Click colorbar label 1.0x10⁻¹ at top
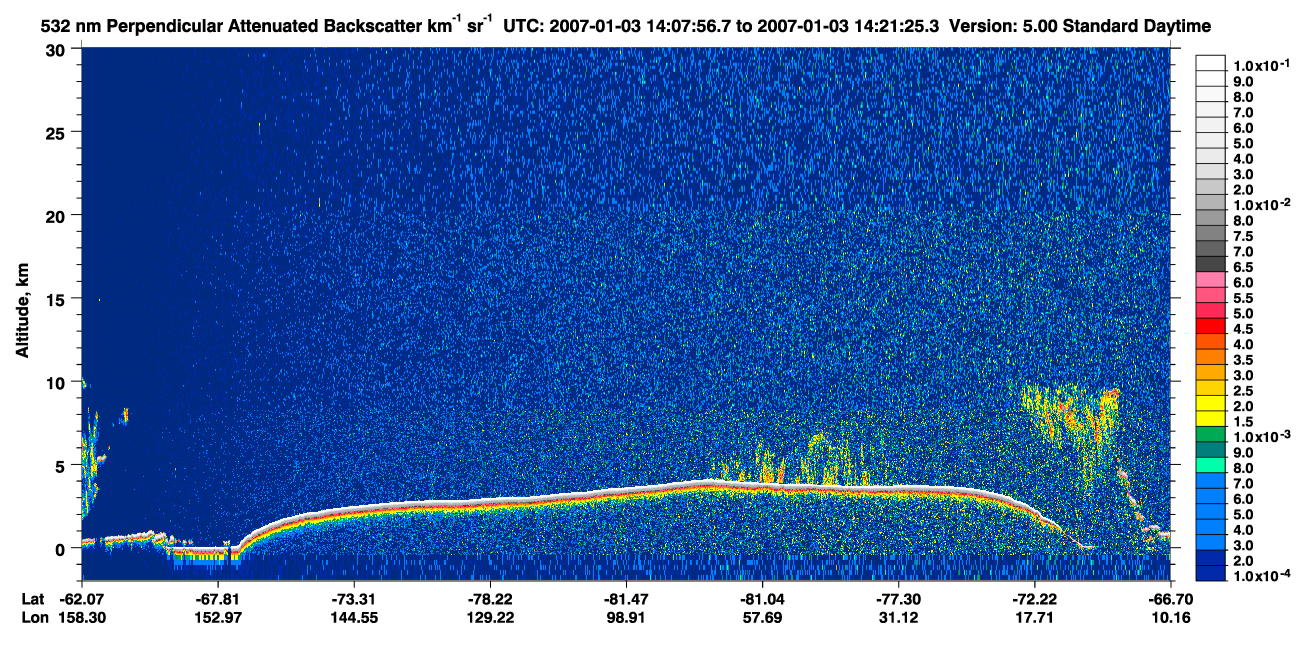The height and width of the screenshot is (667, 1300). (1260, 64)
